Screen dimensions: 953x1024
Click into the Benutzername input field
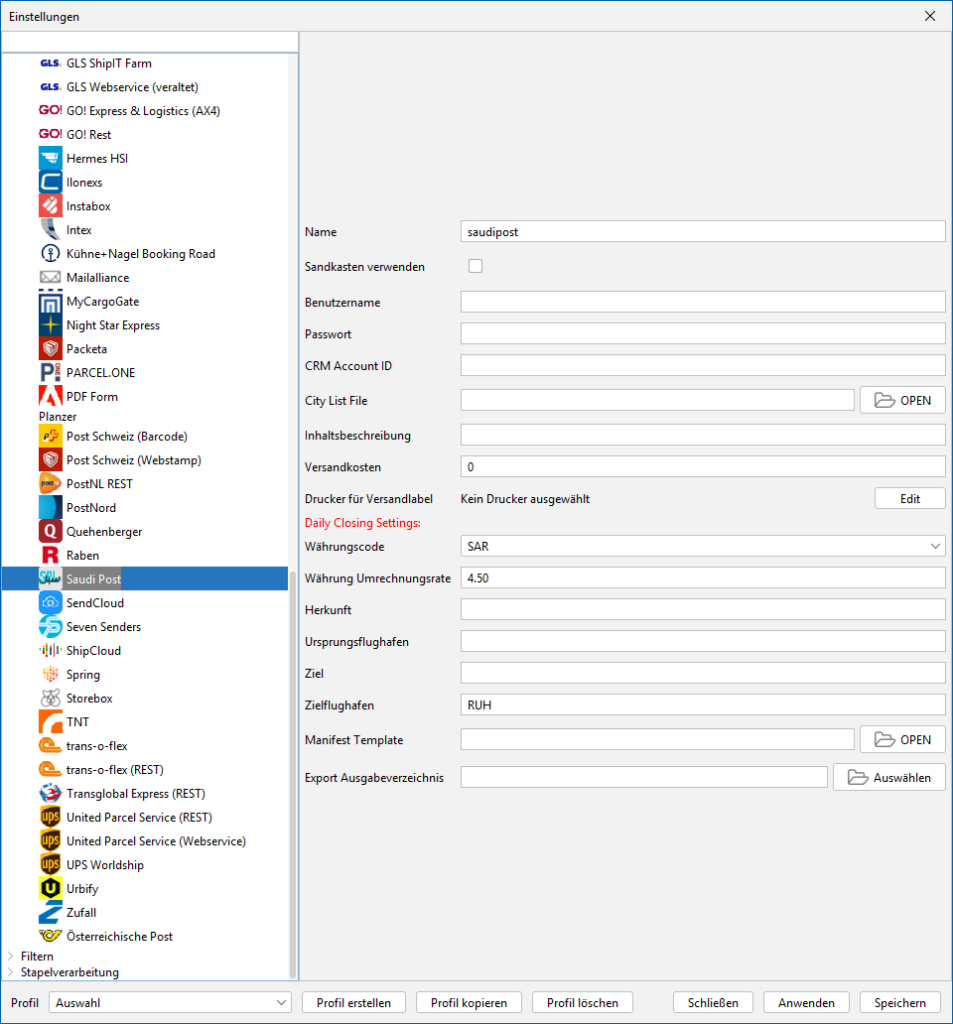702,302
